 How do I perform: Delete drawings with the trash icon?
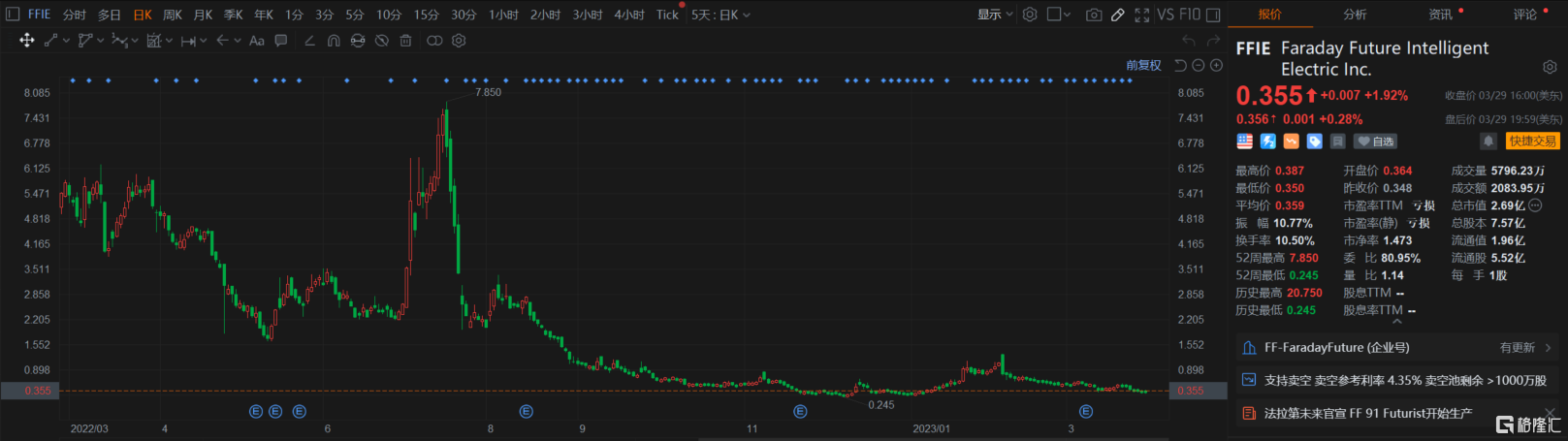[406, 41]
